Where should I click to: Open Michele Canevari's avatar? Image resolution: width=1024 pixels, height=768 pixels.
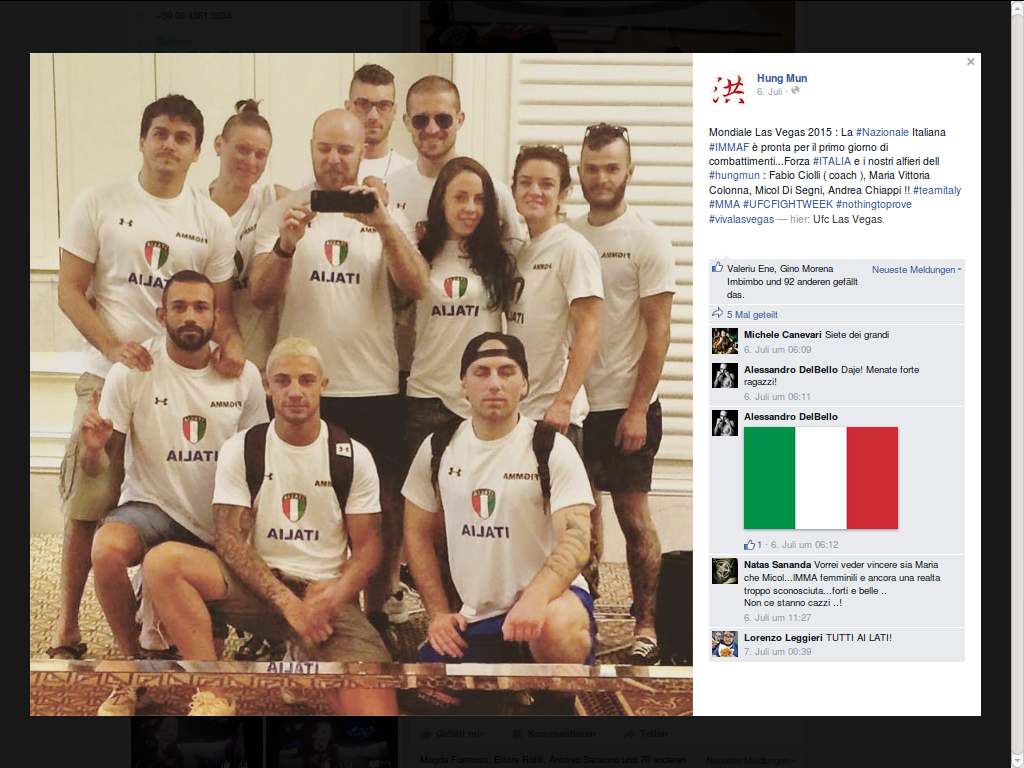pyautogui.click(x=724, y=341)
